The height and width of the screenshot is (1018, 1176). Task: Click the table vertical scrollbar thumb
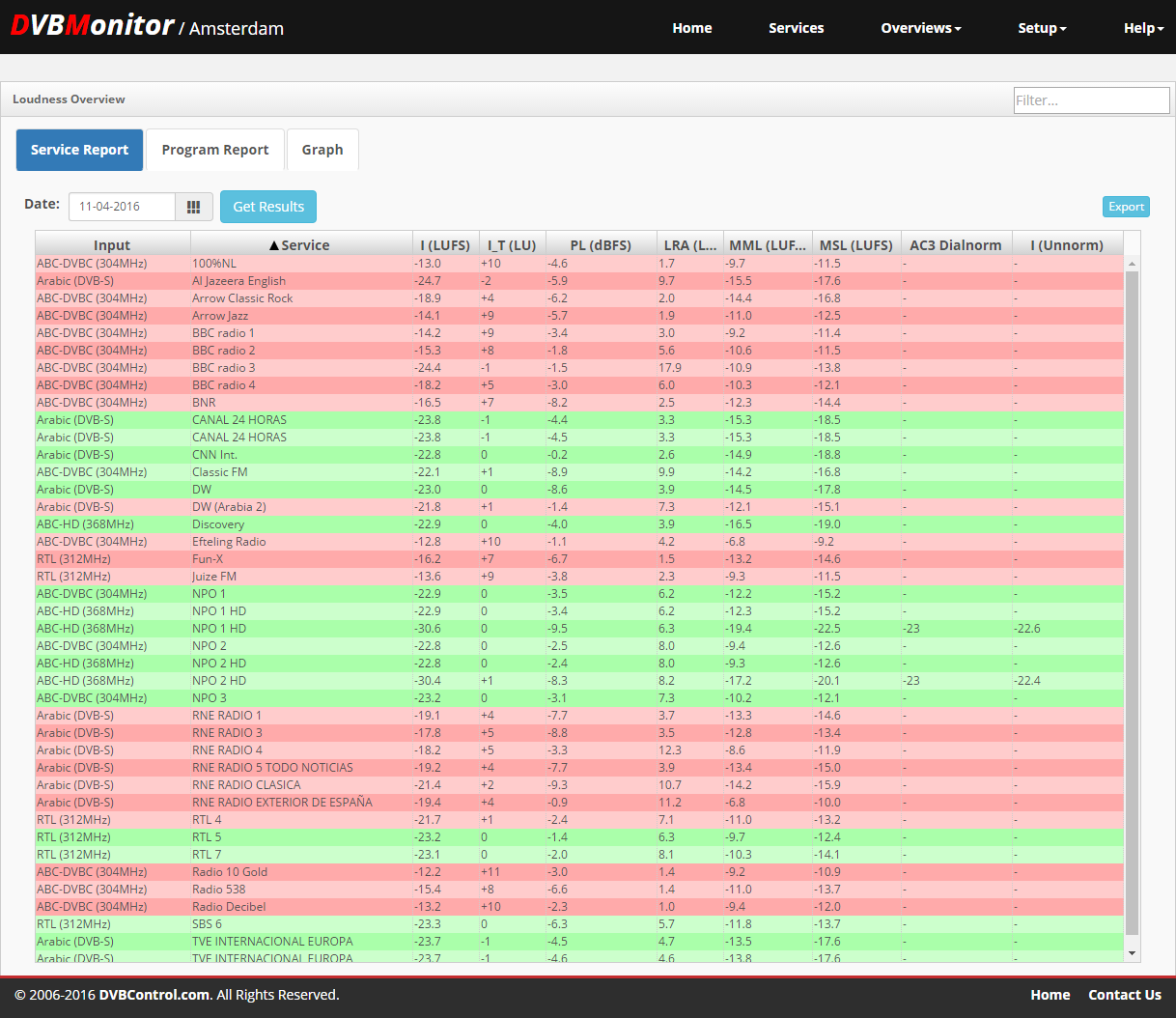point(1133,603)
